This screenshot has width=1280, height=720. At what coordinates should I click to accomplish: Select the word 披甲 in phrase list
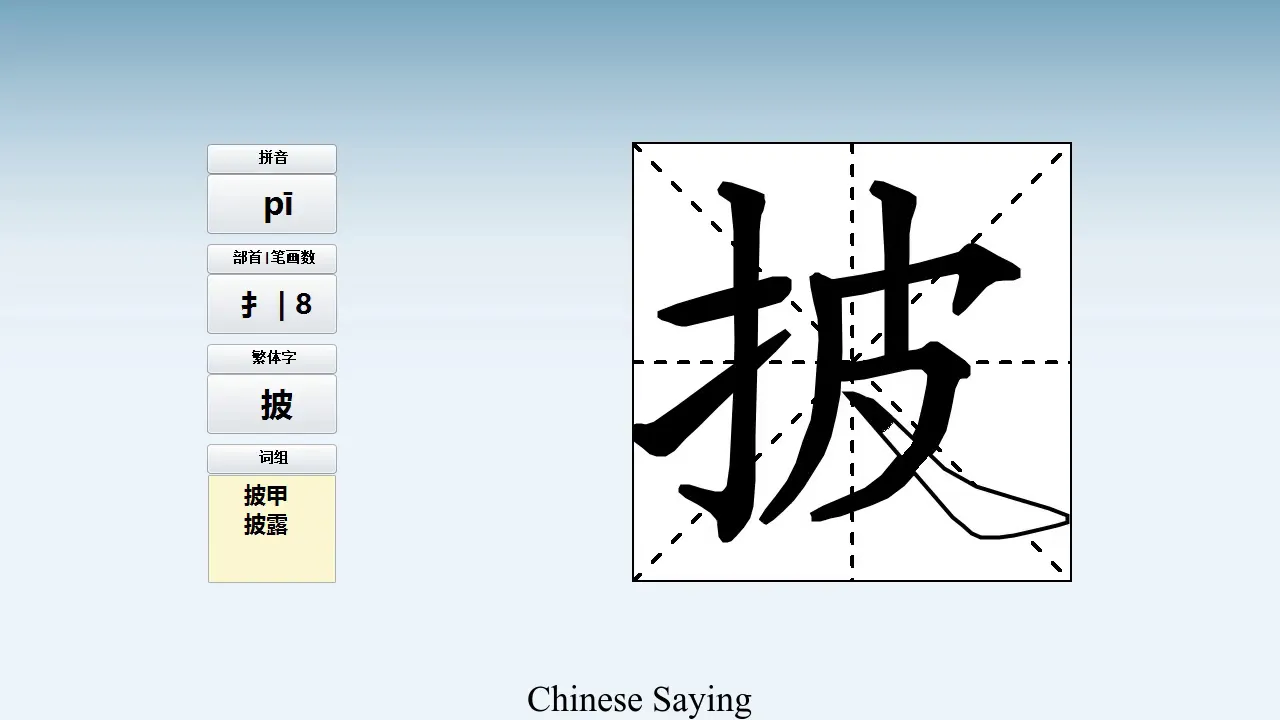coord(266,496)
